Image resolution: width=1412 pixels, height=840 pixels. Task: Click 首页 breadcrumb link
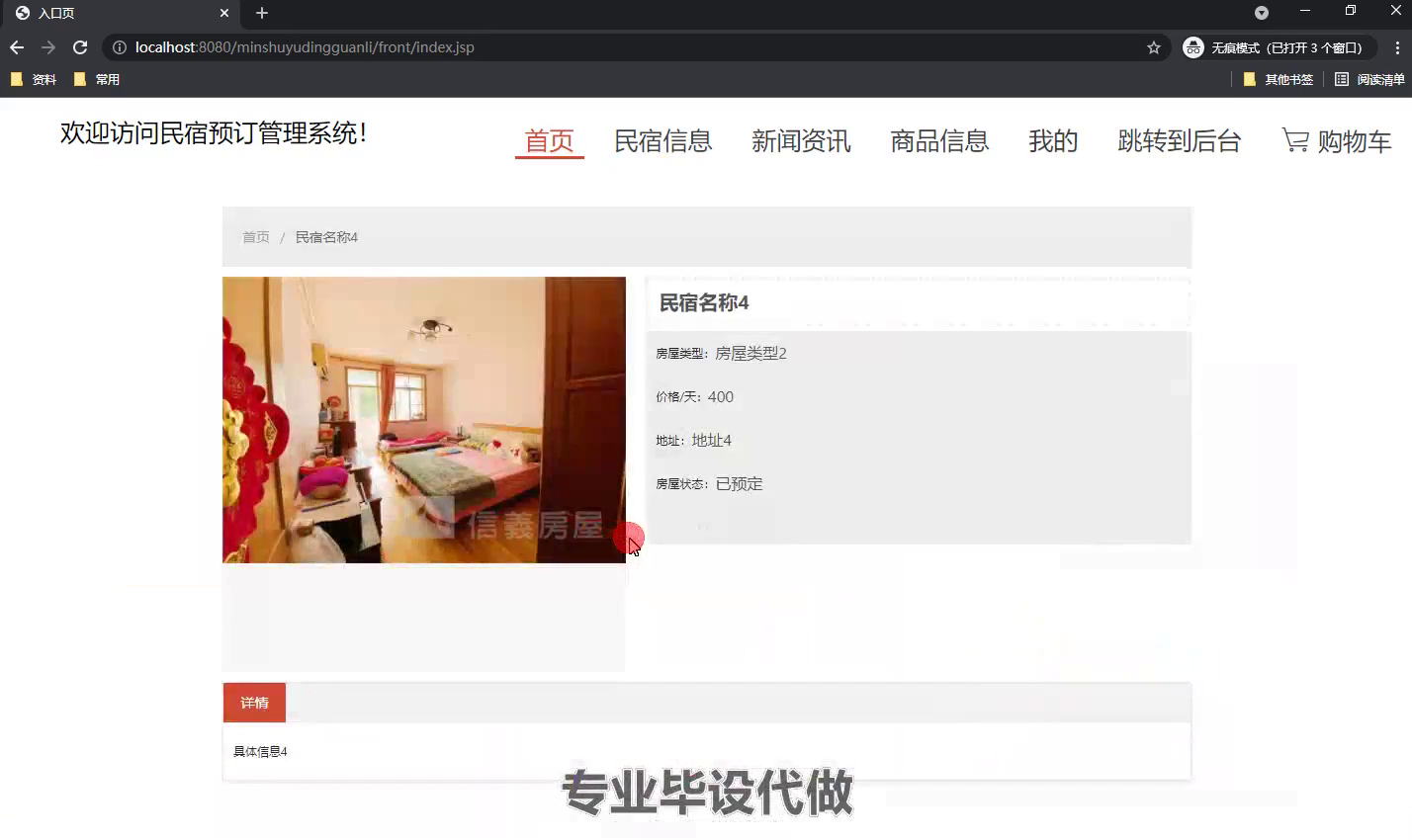[x=256, y=237]
